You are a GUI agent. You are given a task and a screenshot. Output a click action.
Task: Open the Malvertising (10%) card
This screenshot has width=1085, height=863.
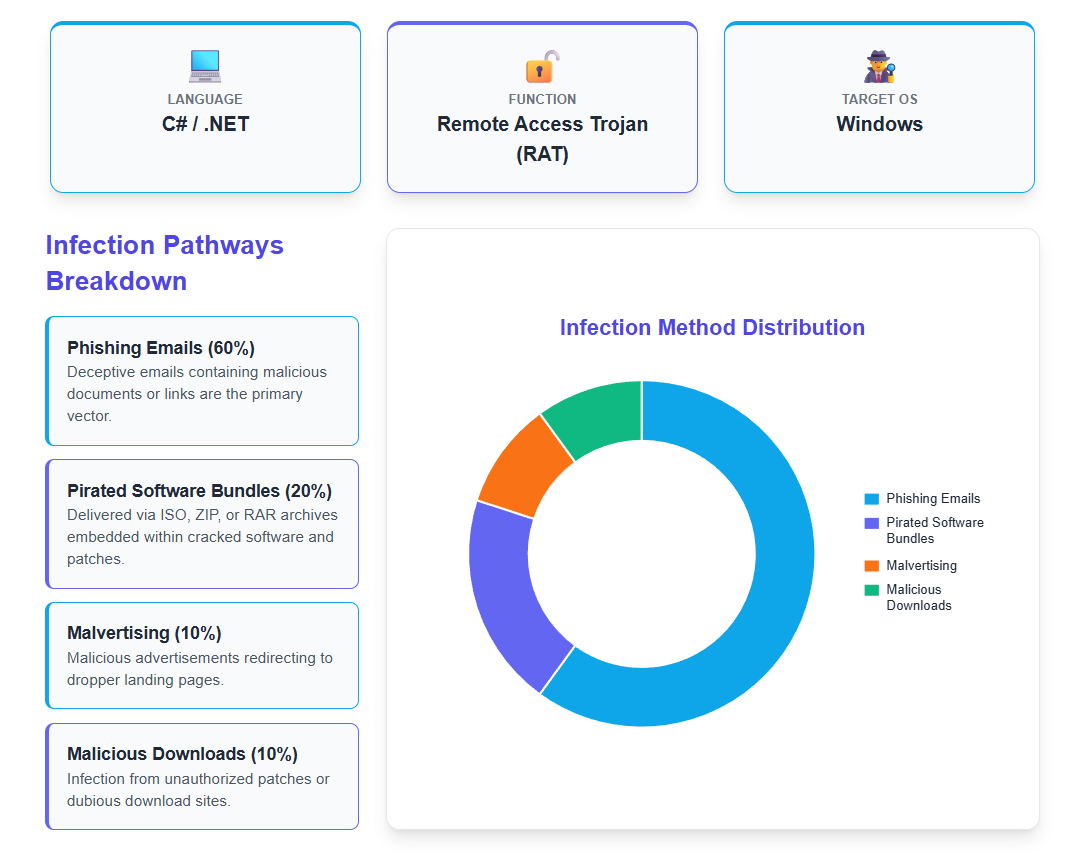pos(203,655)
